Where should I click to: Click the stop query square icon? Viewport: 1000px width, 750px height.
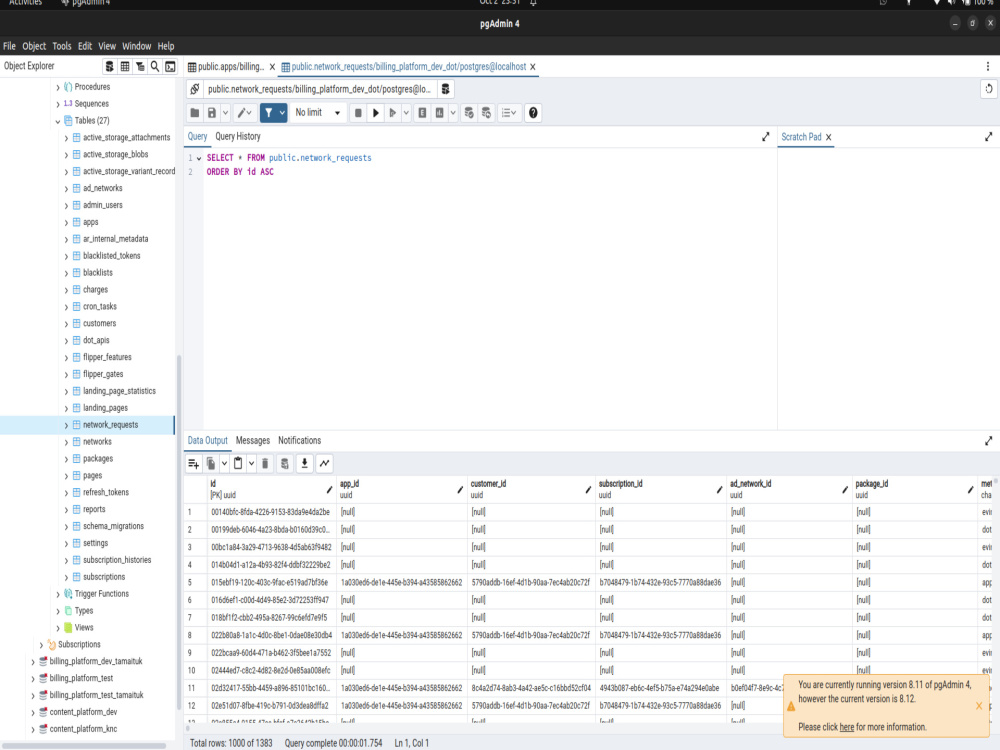click(x=358, y=113)
